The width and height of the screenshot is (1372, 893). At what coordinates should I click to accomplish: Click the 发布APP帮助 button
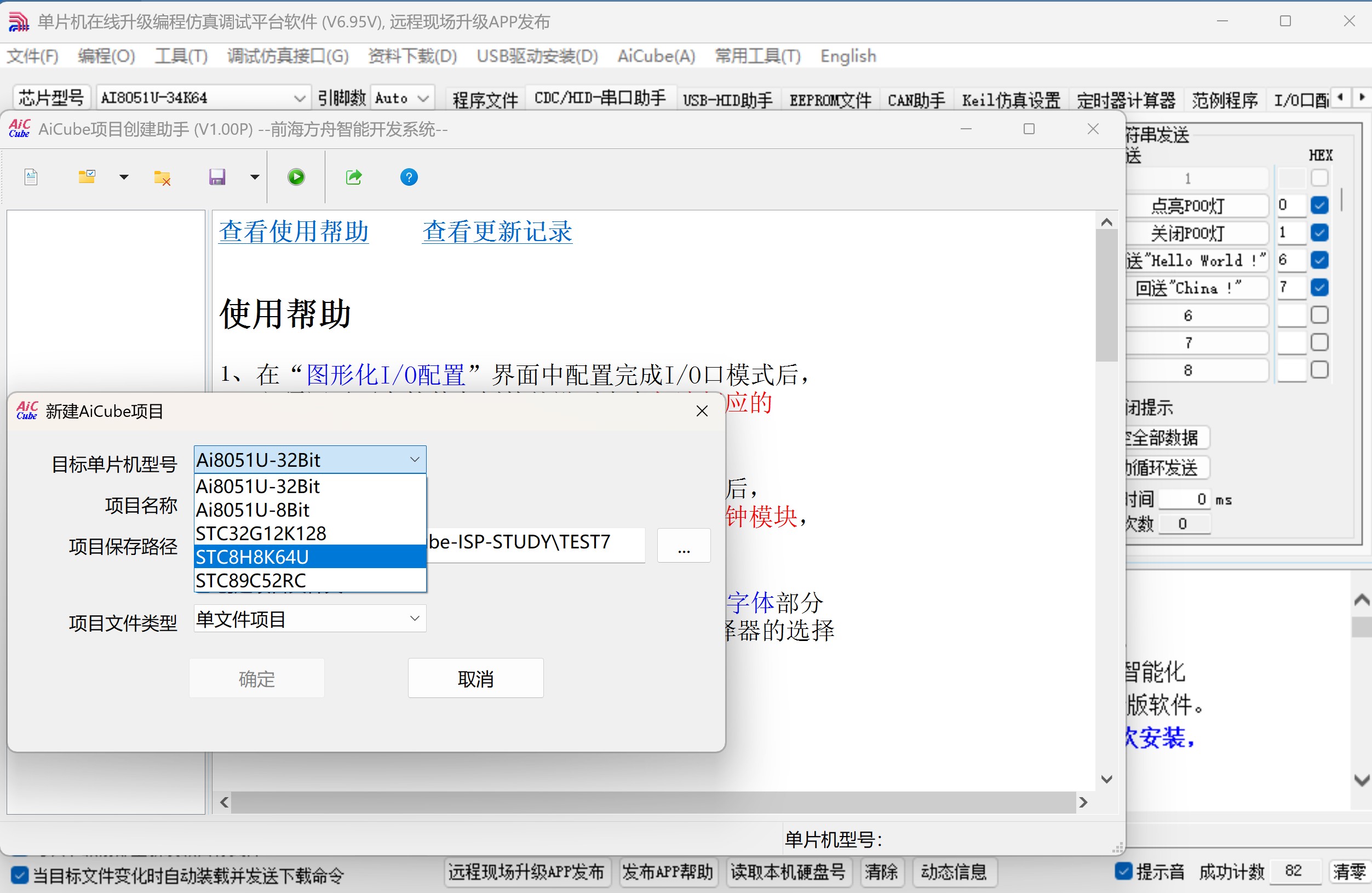click(668, 872)
